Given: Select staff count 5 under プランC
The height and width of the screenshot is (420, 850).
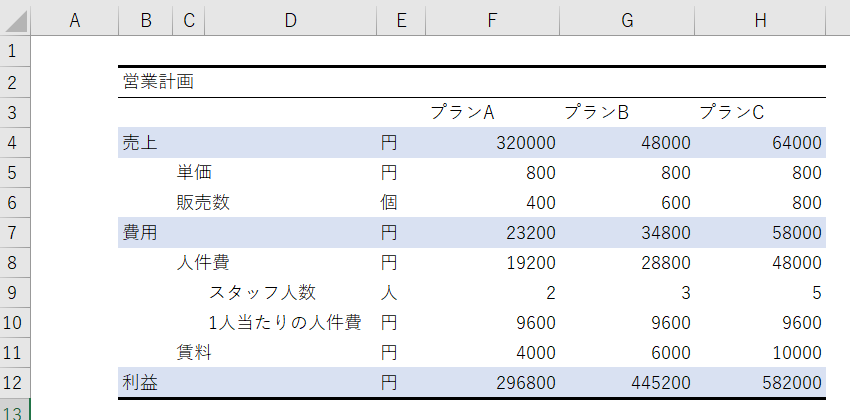Looking at the screenshot, I should click(817, 293).
